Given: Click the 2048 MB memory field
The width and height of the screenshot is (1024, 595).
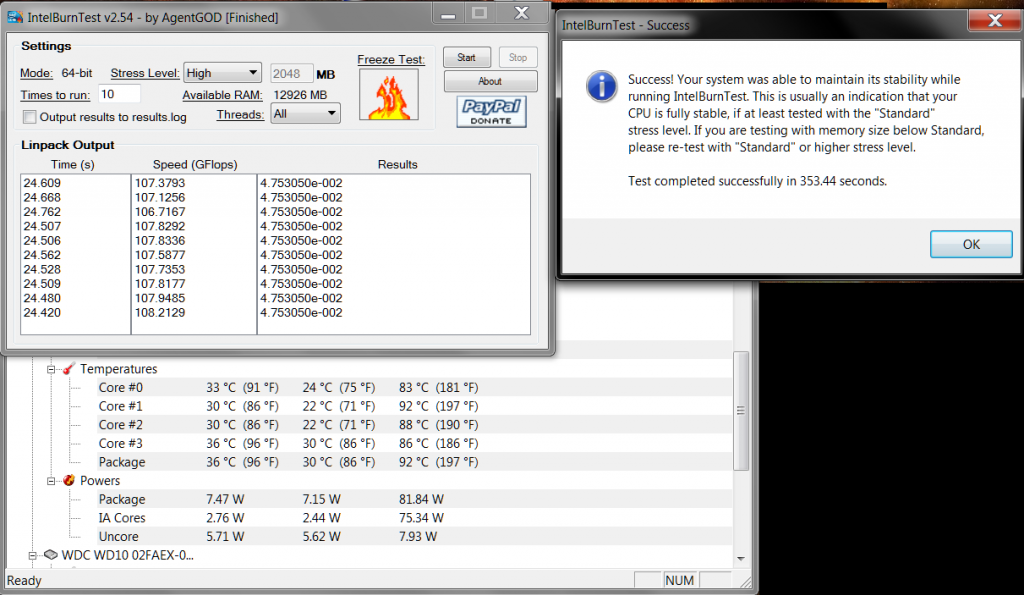Looking at the screenshot, I should point(291,74).
